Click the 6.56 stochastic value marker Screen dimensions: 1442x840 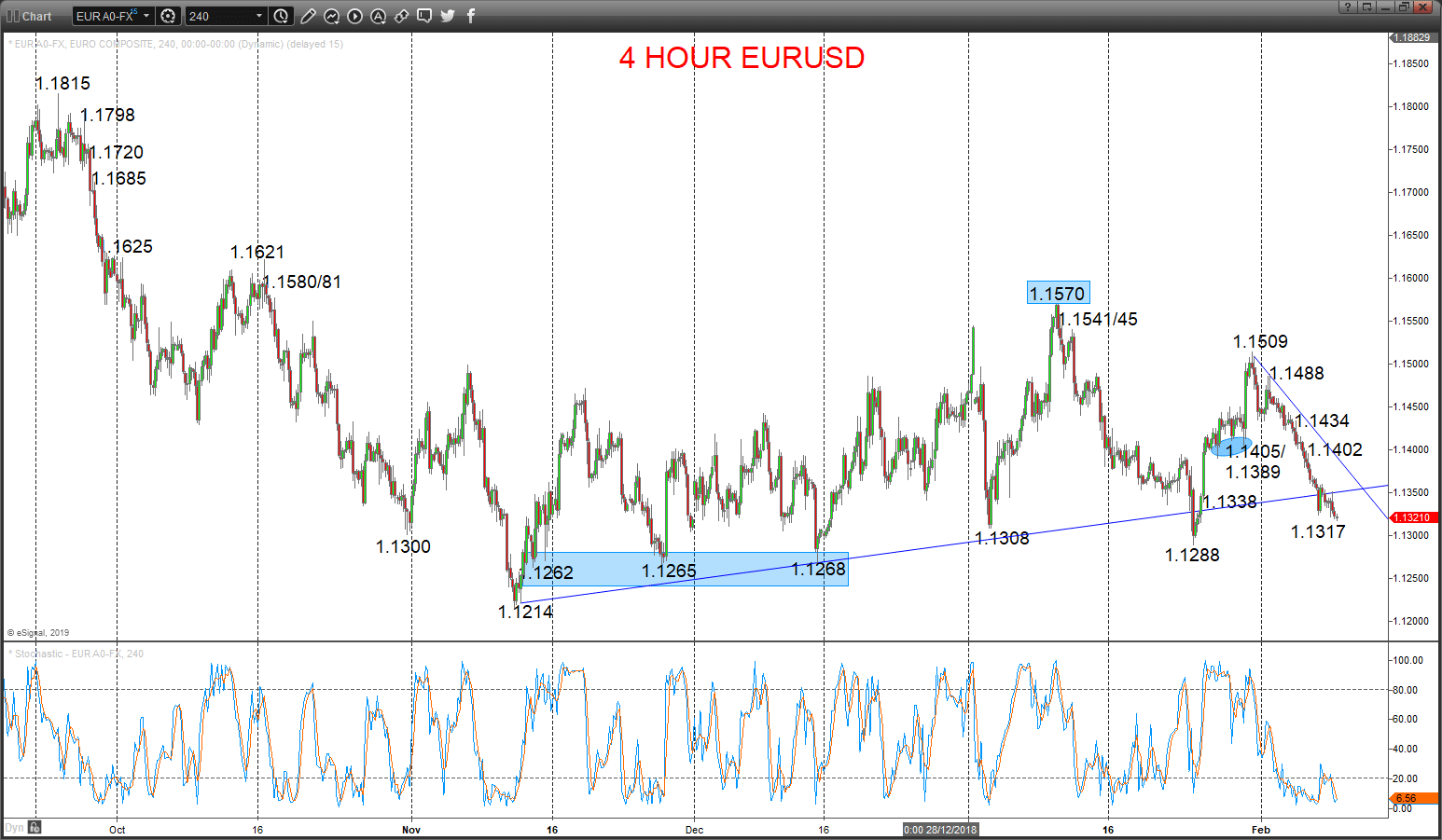coord(1414,798)
